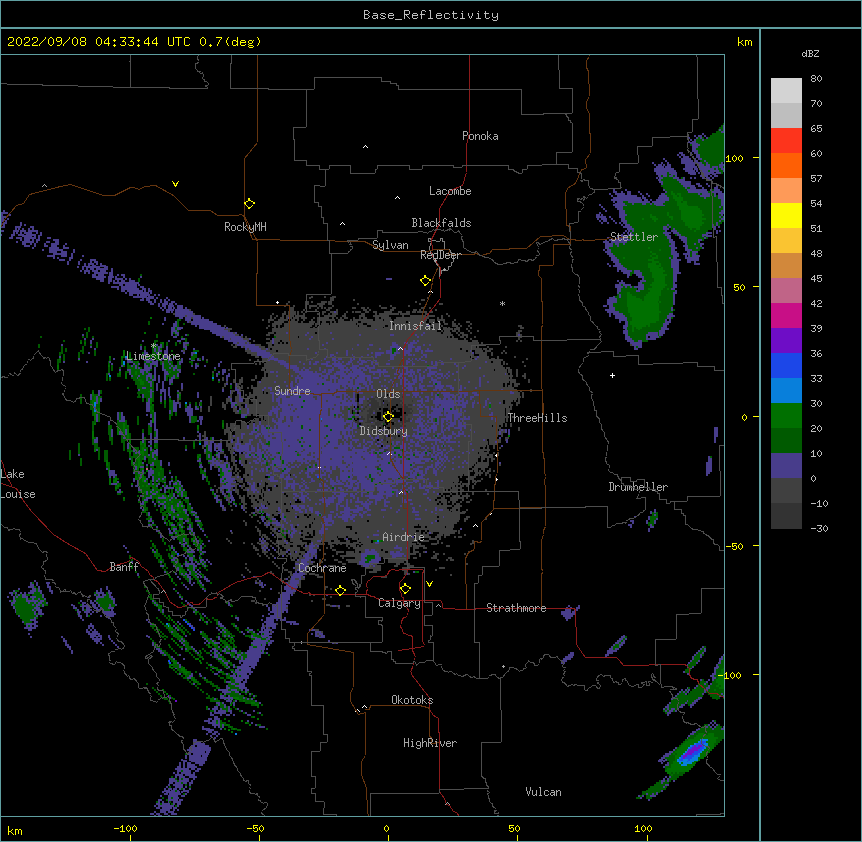The image size is (862, 842).
Task: Click the RockyMH label
Action: (245, 227)
